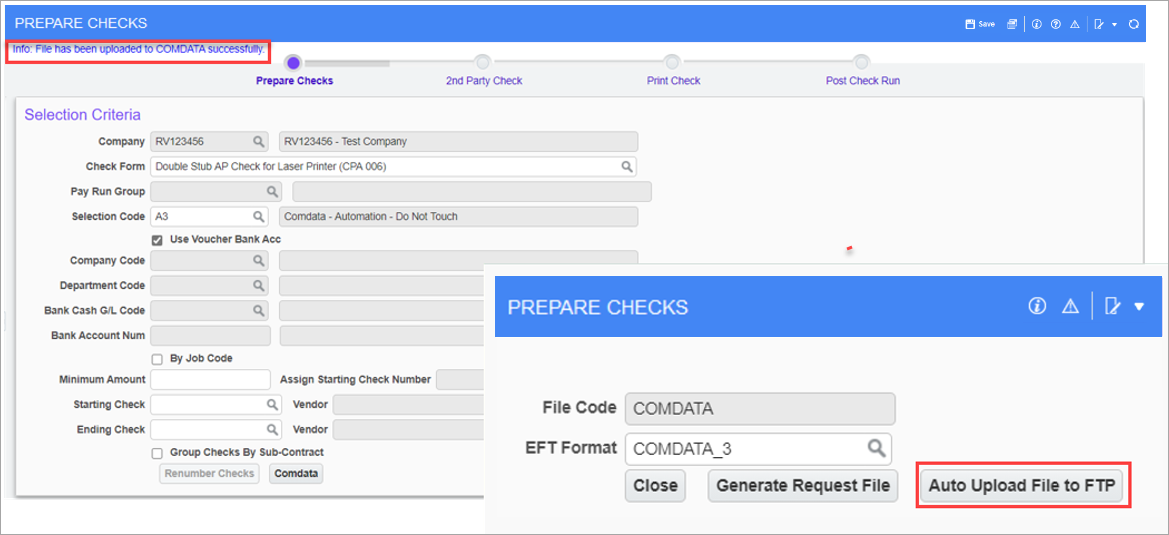Open the Check Form lookup magnifier
The height and width of the screenshot is (535, 1169).
[628, 166]
